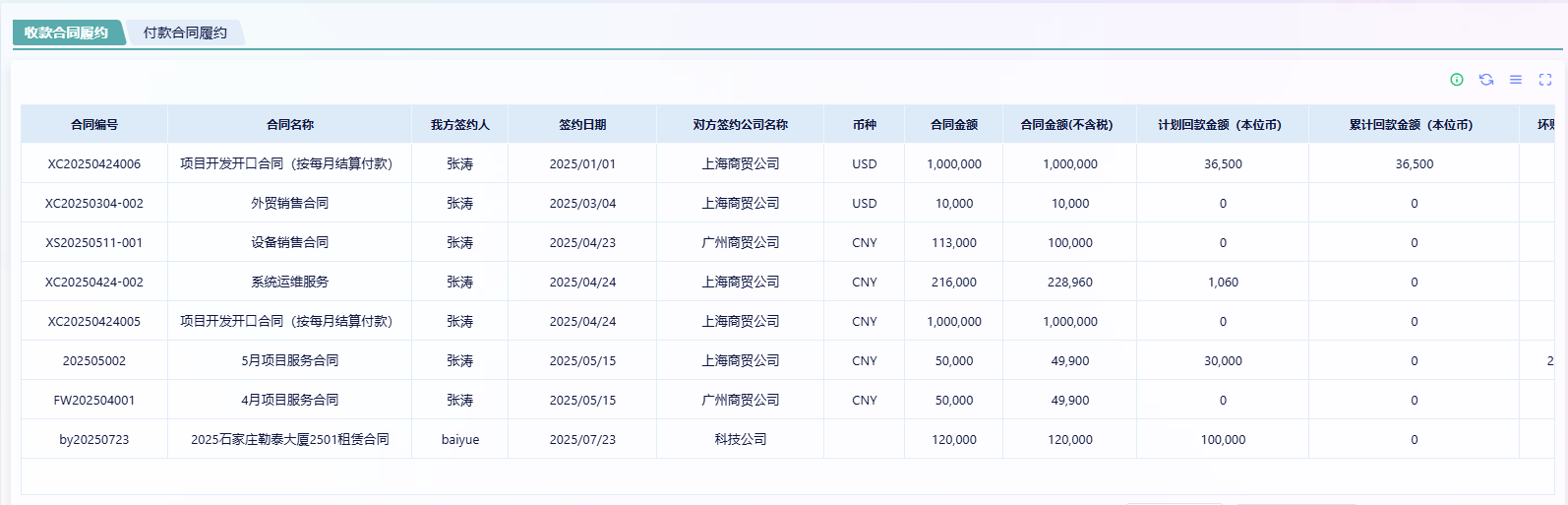Screen dimensions: 1568x505
Task: Click the green info icon
Action: [1457, 80]
